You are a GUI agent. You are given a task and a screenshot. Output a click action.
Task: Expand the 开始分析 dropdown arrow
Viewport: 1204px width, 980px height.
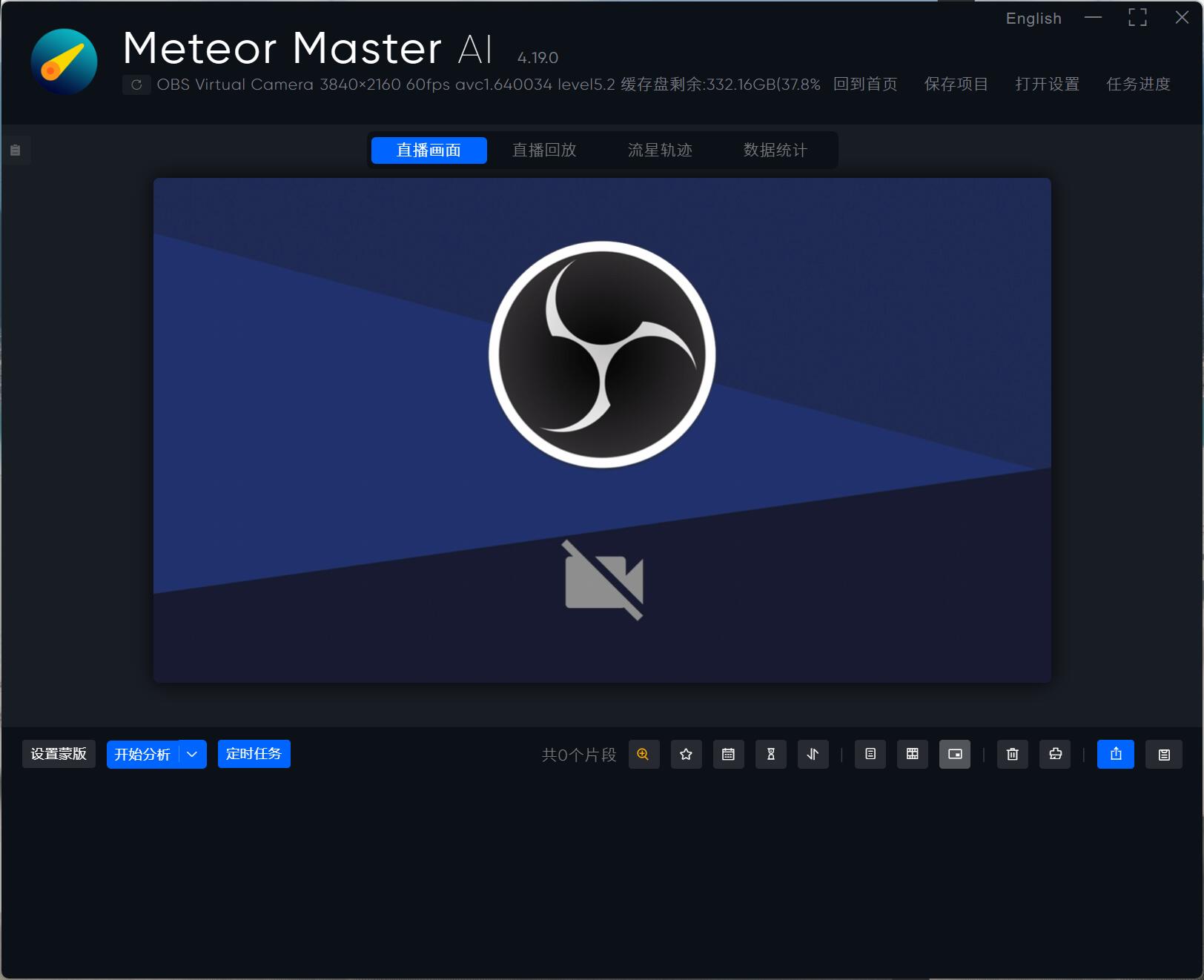pos(192,754)
